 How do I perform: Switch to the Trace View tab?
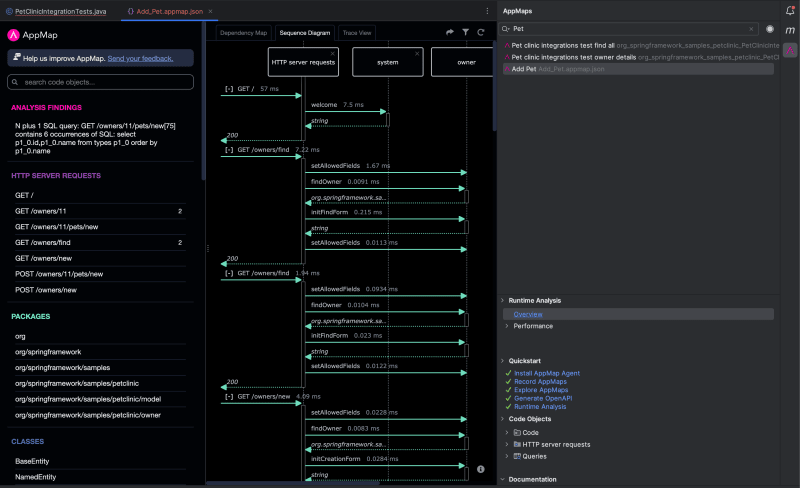pyautogui.click(x=357, y=33)
